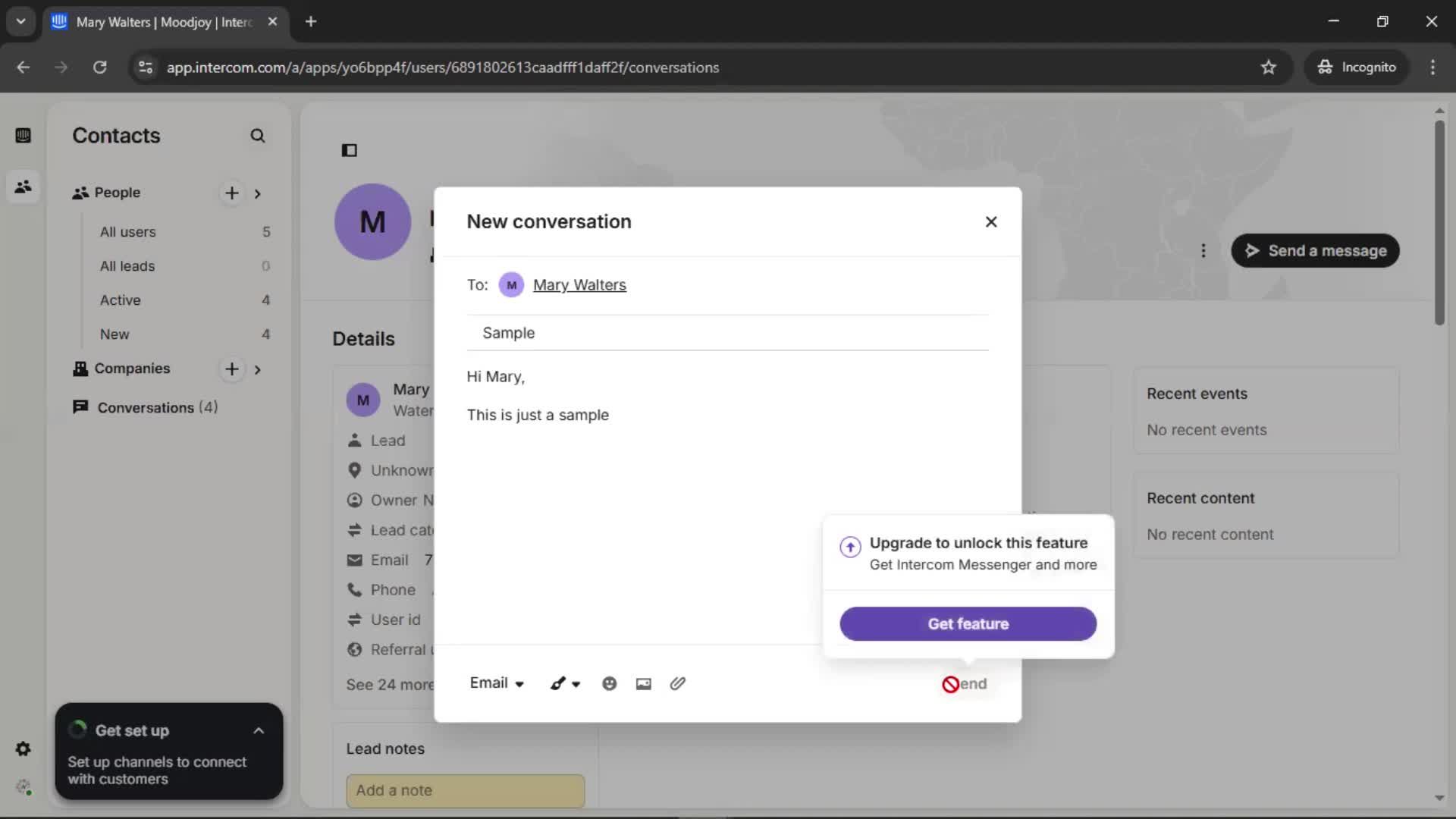The height and width of the screenshot is (819, 1456).
Task: Open Inbox icon in left rail
Action: (x=24, y=136)
